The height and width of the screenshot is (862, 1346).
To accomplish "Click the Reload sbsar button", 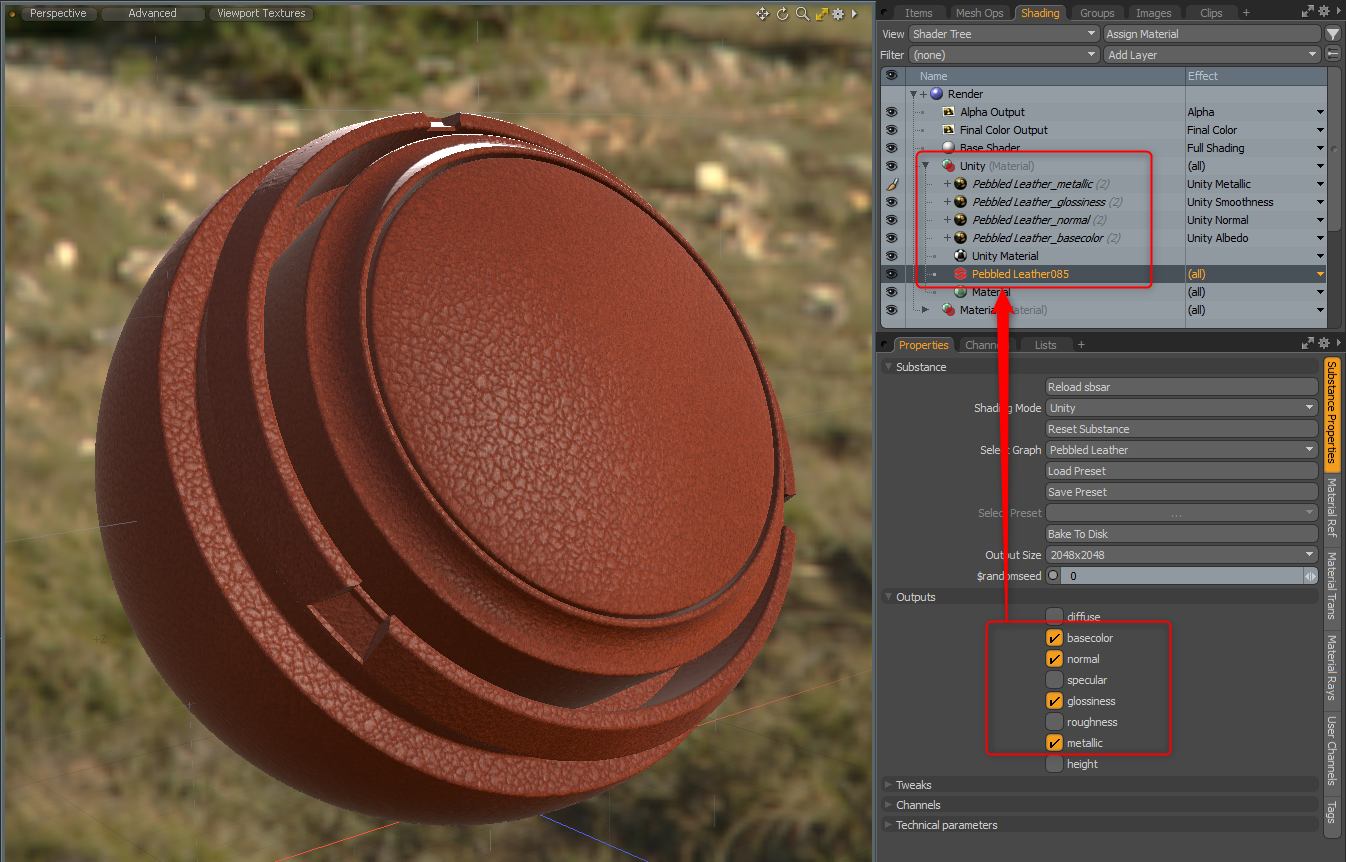I will (1180, 386).
